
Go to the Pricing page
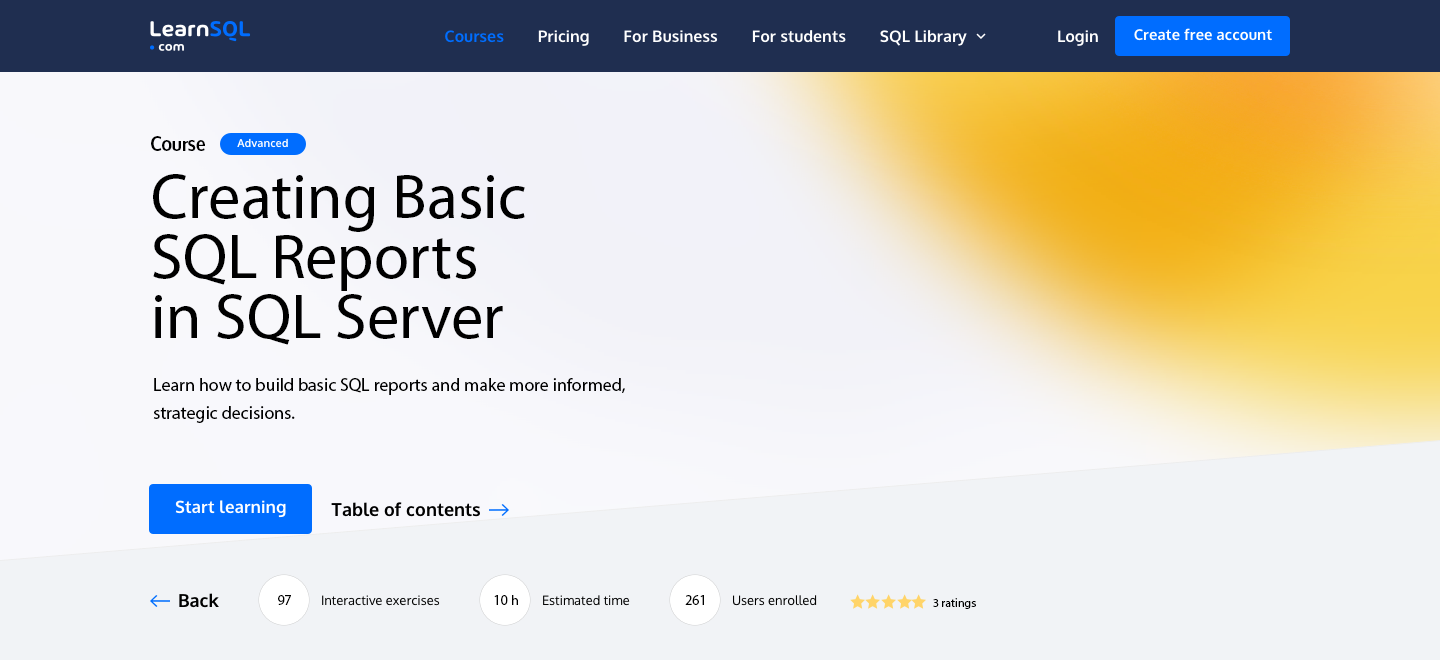[x=564, y=36]
